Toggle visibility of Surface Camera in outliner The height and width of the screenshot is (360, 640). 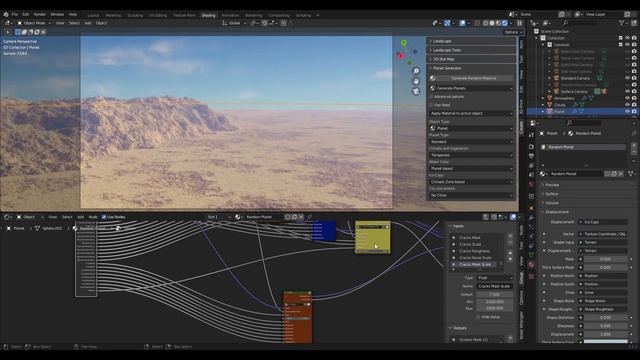point(627,91)
